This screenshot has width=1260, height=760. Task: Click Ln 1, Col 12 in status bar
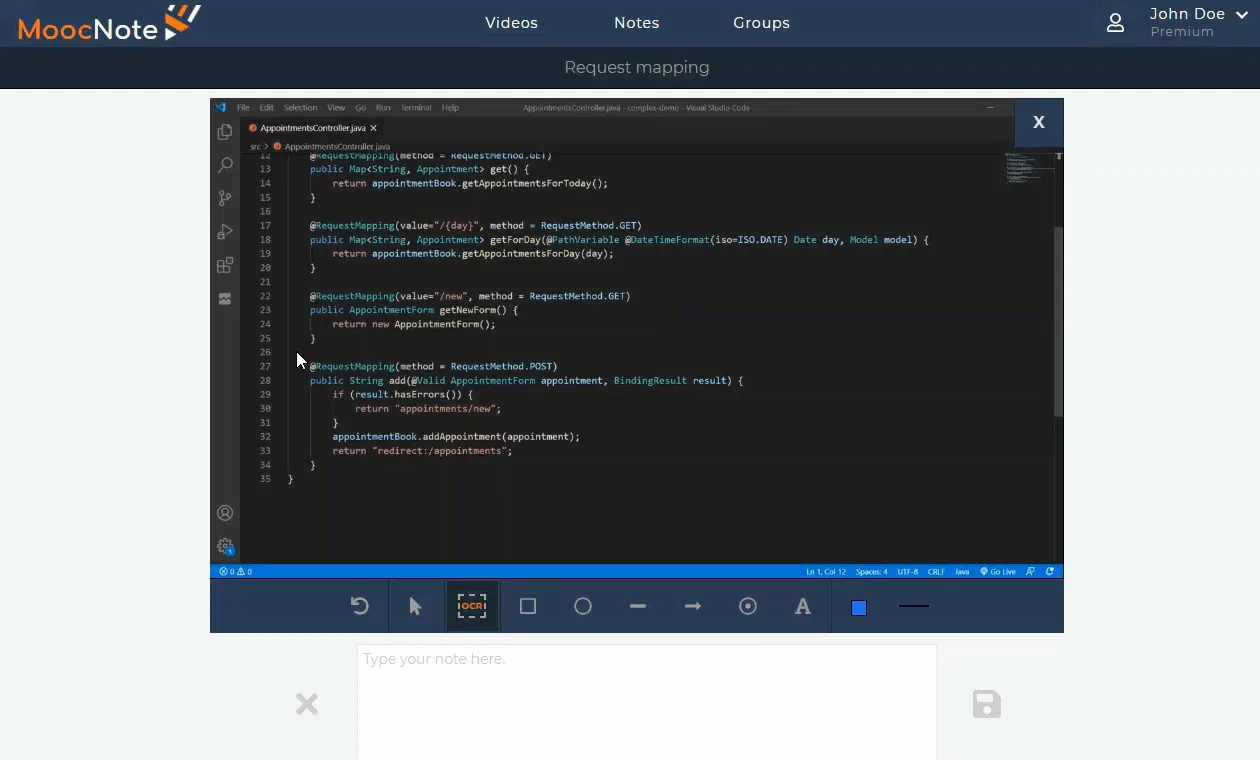click(x=826, y=572)
